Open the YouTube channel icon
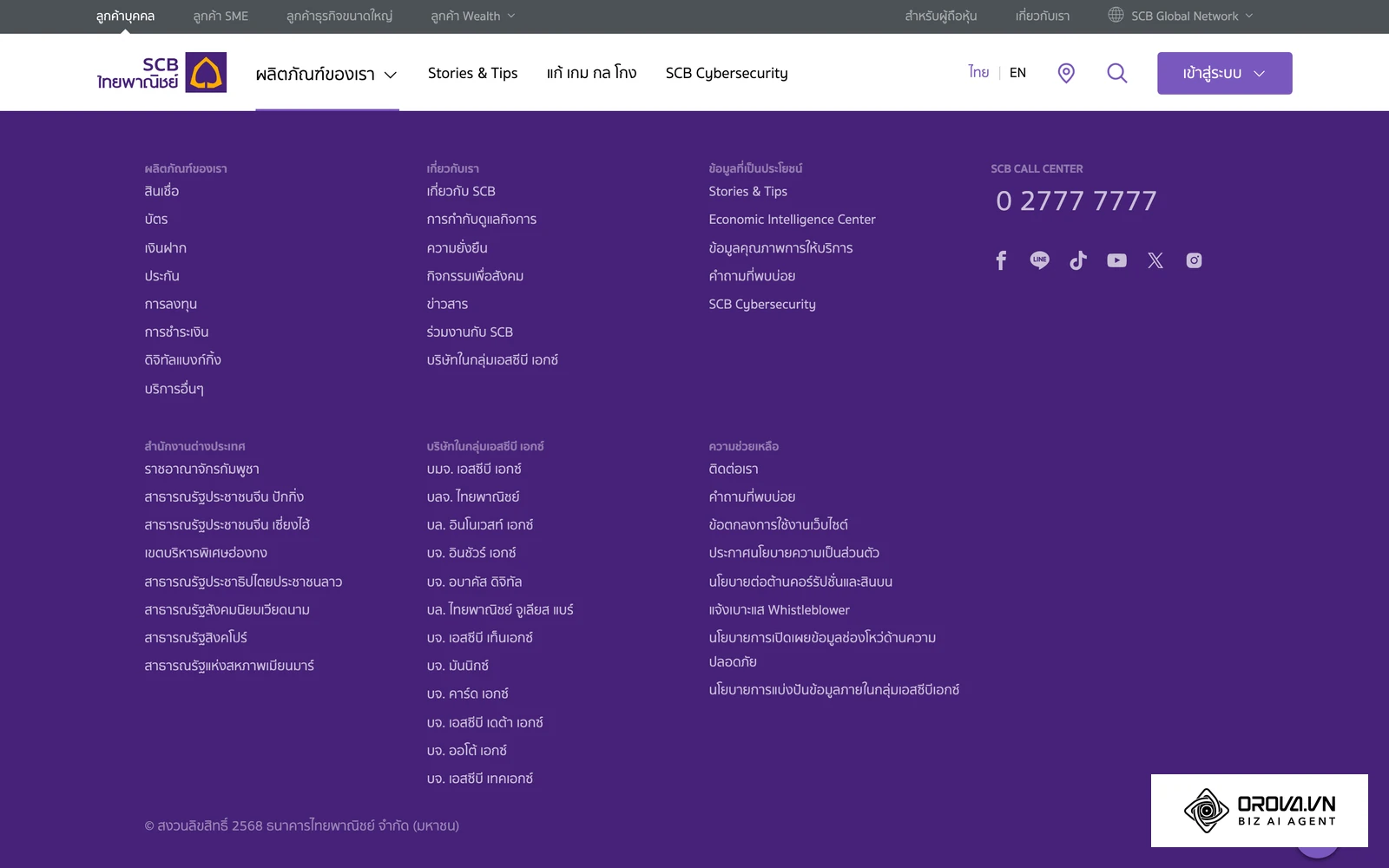Viewport: 1389px width, 868px height. [1116, 260]
